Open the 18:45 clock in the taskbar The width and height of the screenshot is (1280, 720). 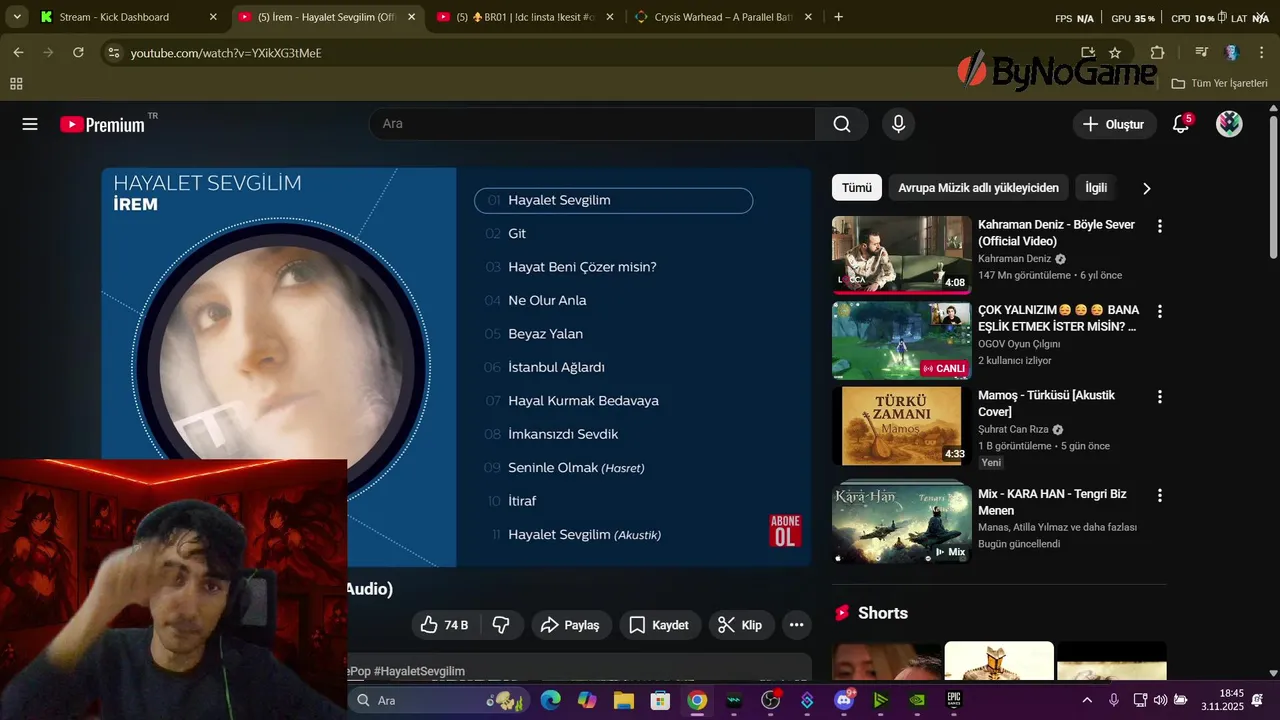point(1222,699)
